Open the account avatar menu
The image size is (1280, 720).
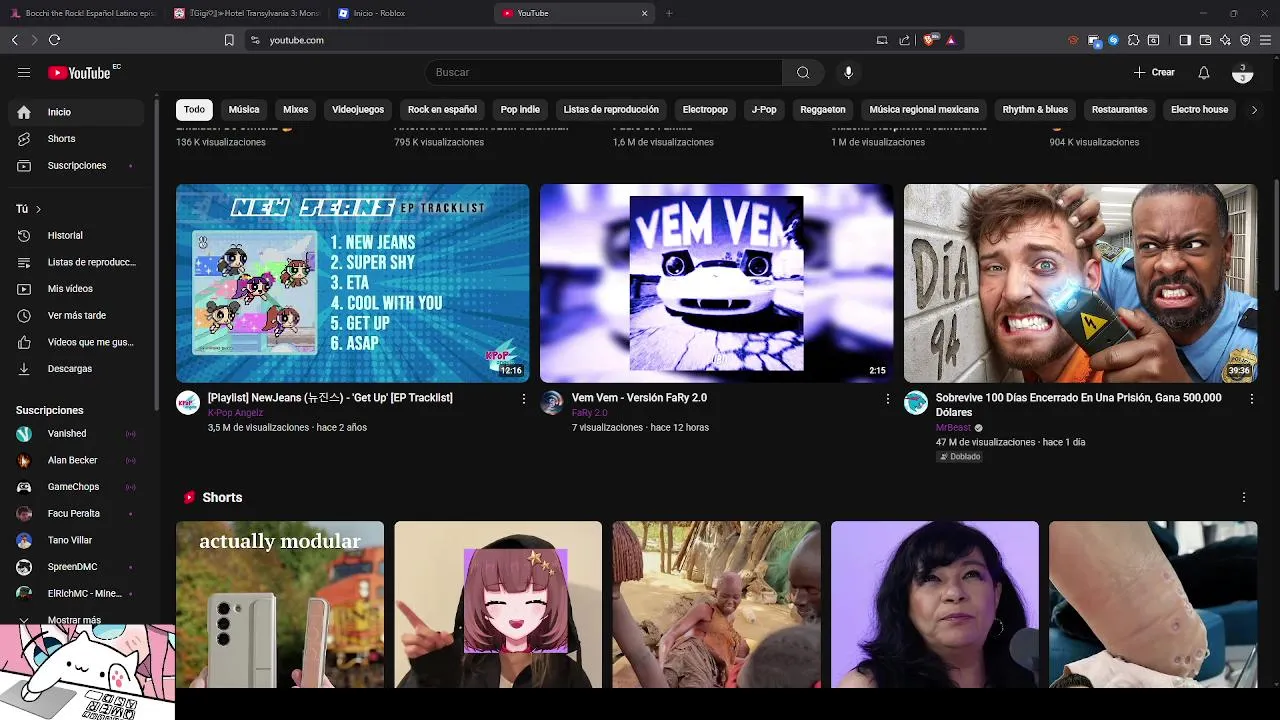click(x=1242, y=73)
